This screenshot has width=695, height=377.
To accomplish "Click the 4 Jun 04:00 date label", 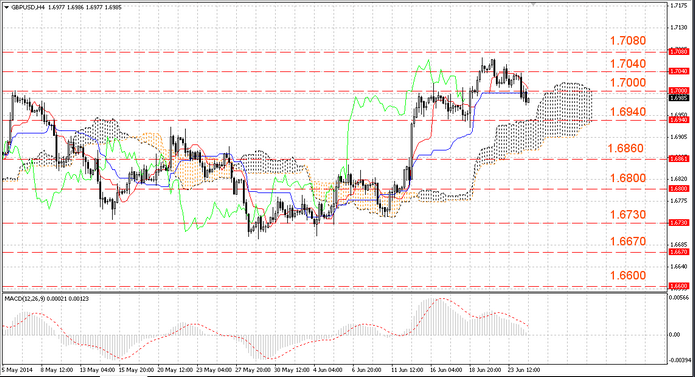I will [x=328, y=369].
